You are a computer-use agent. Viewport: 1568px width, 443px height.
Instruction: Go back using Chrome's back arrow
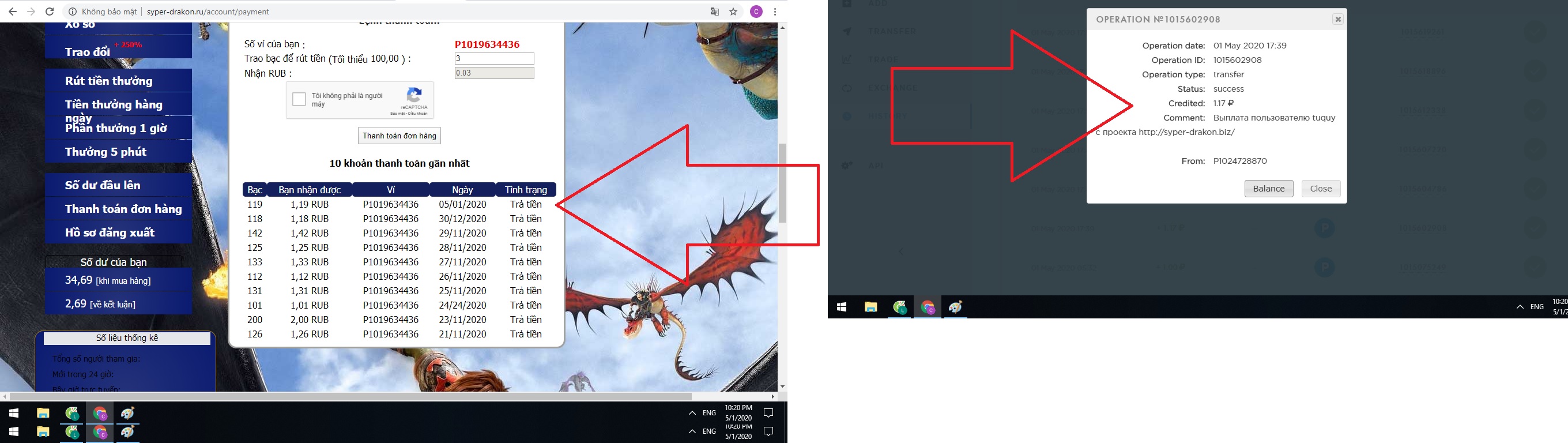pyautogui.click(x=12, y=12)
